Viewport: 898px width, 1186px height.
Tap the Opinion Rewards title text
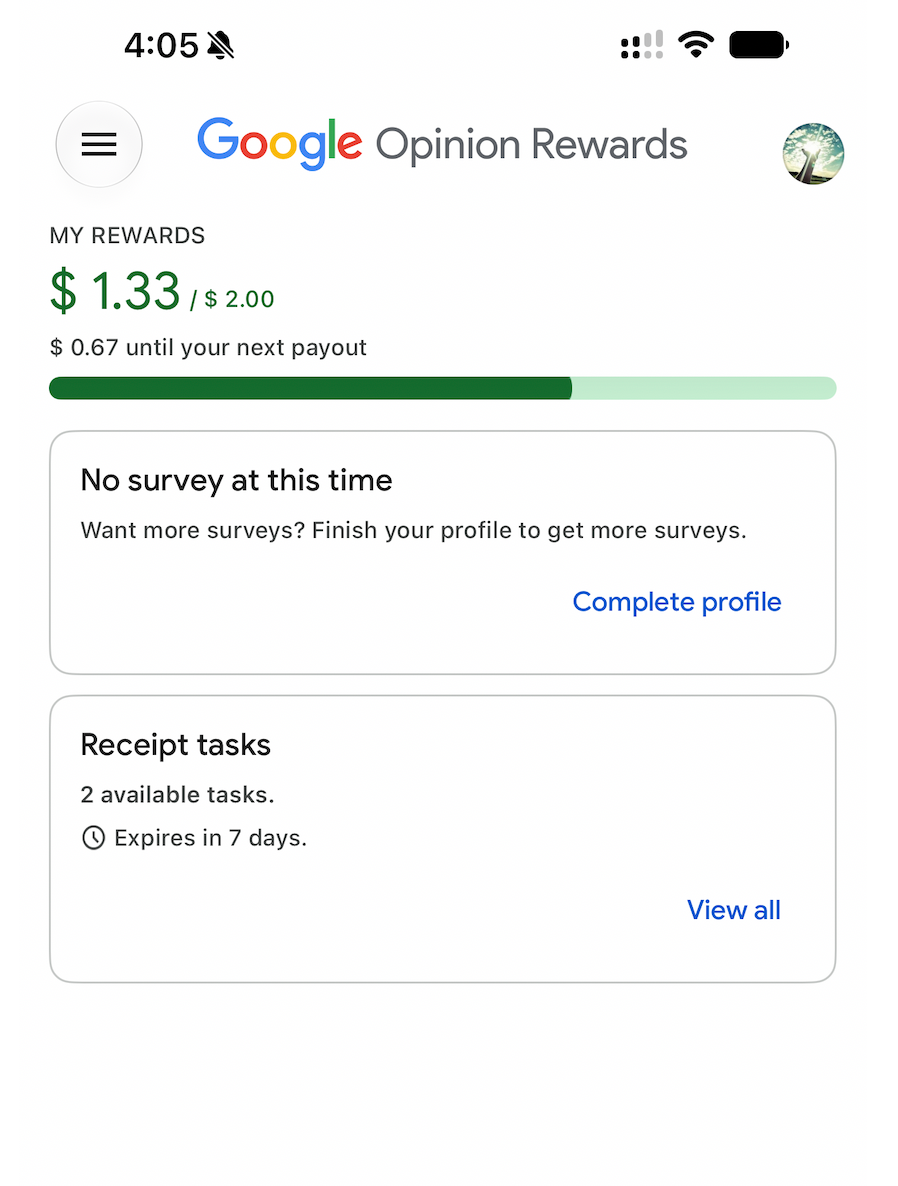531,144
